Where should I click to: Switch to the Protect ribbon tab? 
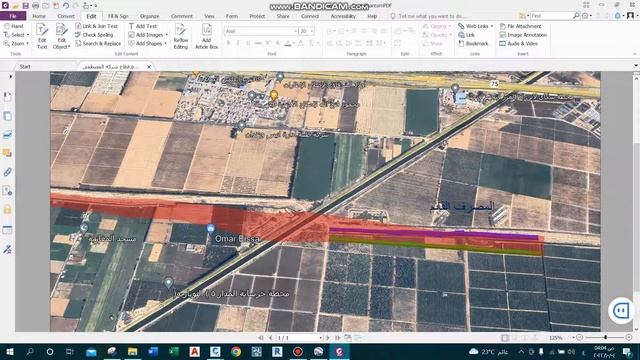[x=257, y=16]
